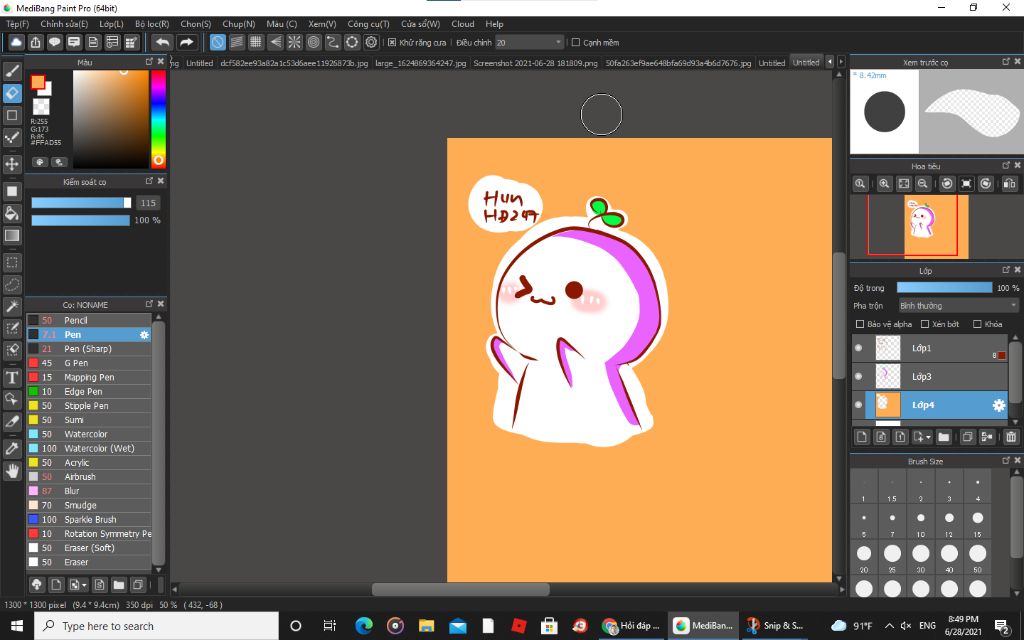This screenshot has height=640, width=1024.
Task: Turn on the concentric circle snap
Action: tap(313, 42)
